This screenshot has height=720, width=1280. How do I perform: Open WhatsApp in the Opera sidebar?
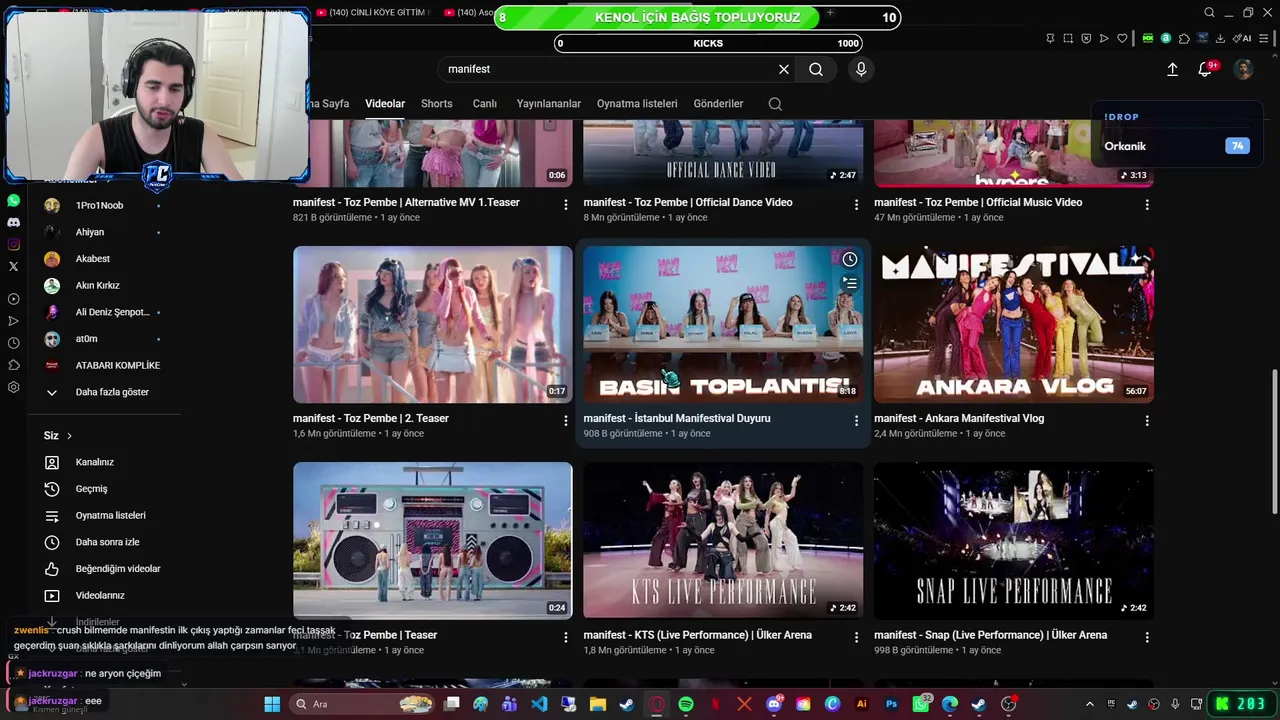(x=13, y=201)
